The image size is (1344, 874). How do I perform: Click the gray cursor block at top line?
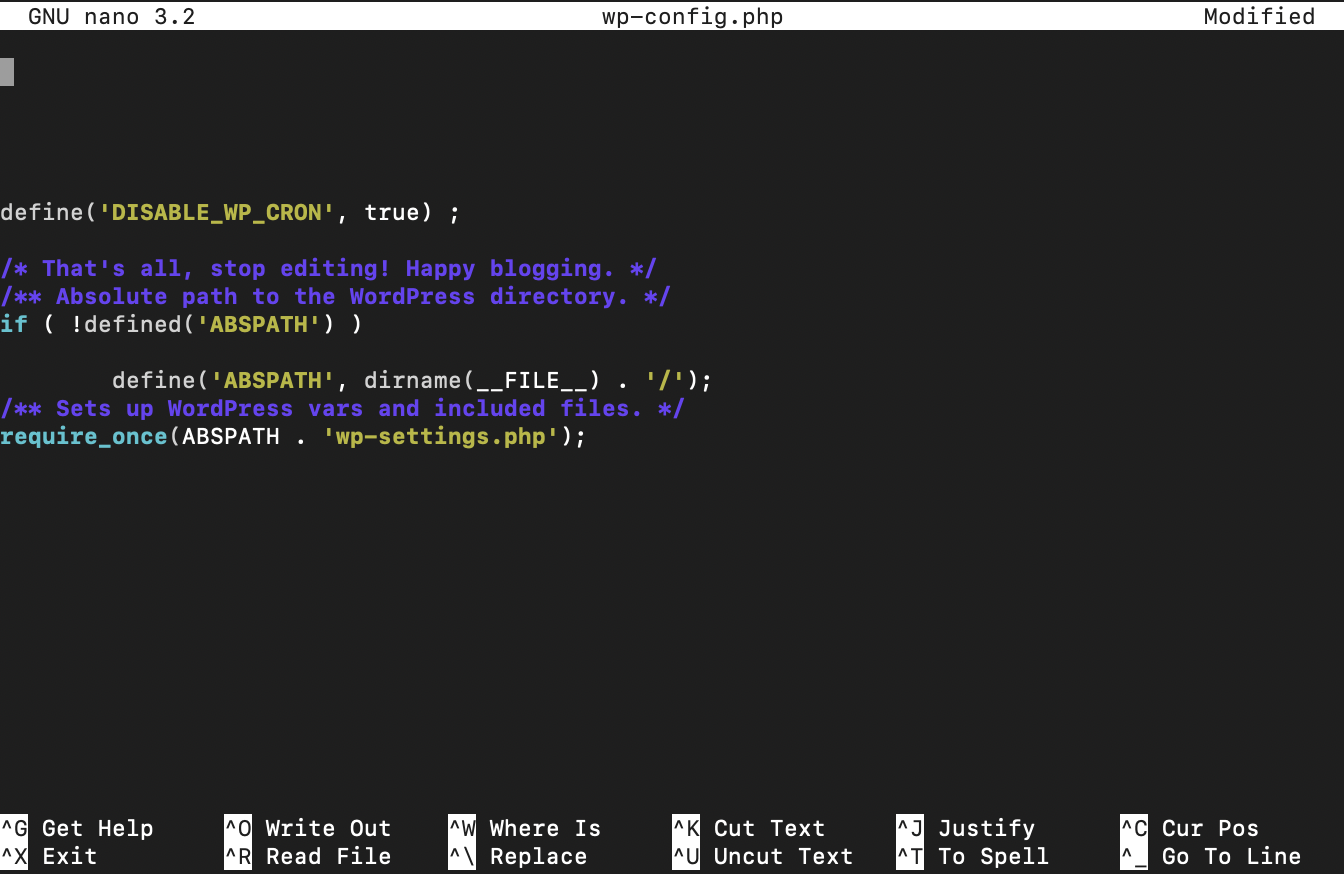point(7,72)
